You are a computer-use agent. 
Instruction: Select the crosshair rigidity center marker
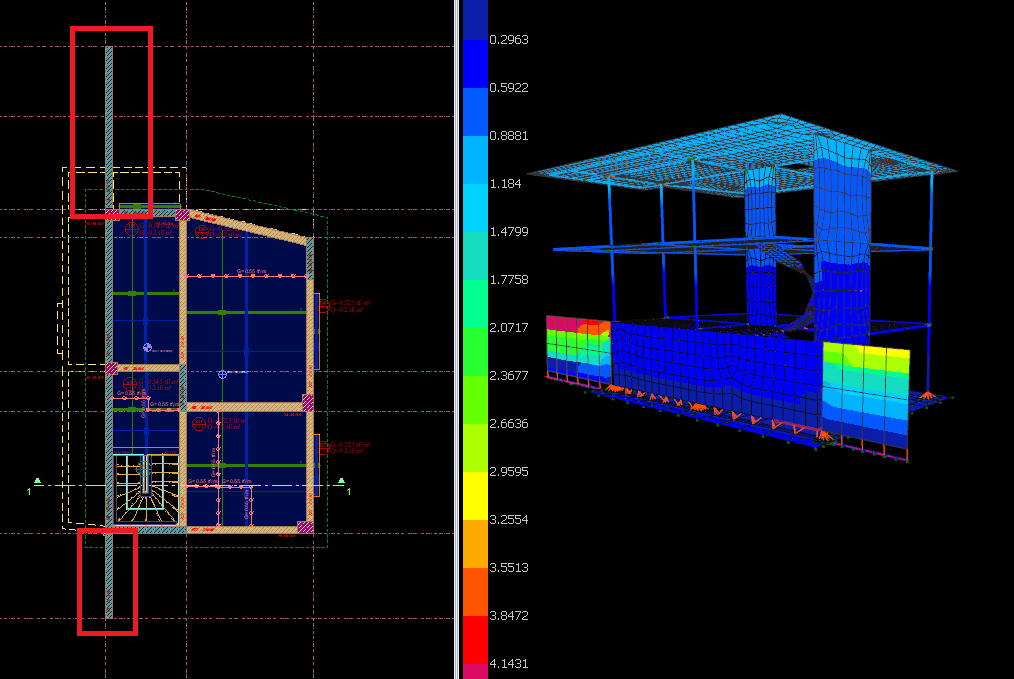tap(222, 374)
